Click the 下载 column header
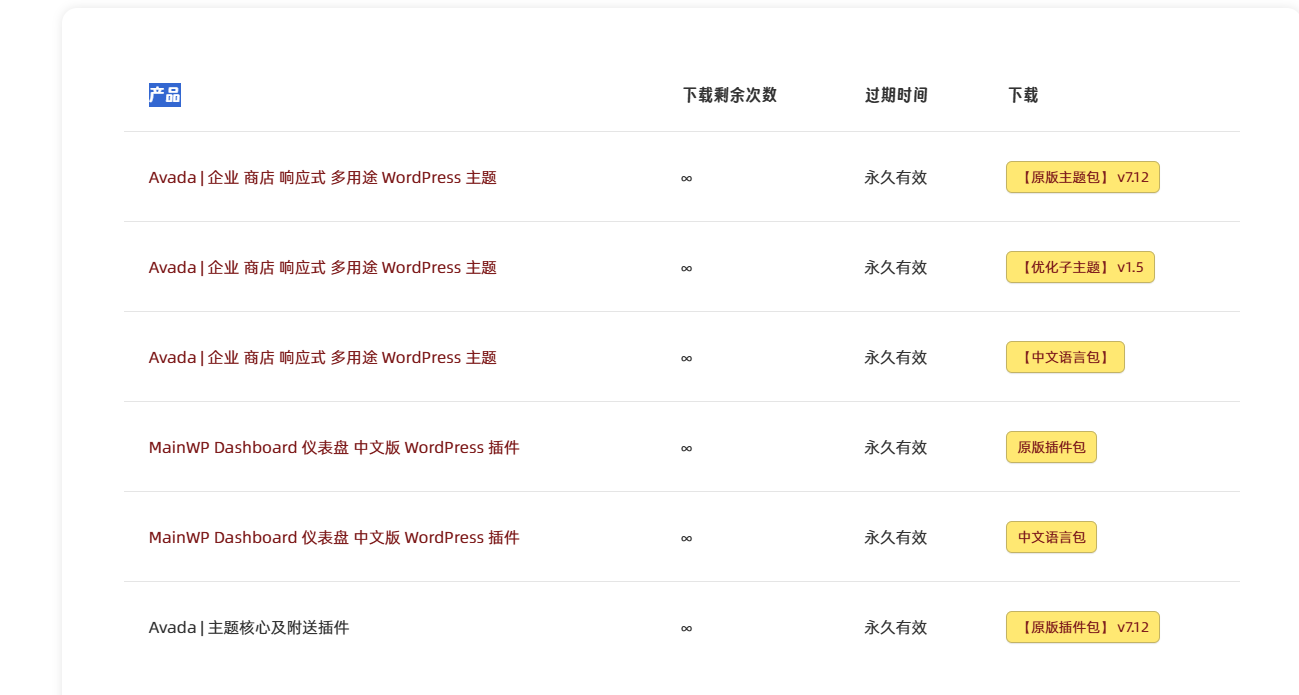The height and width of the screenshot is (695, 1299). pos(1023,95)
